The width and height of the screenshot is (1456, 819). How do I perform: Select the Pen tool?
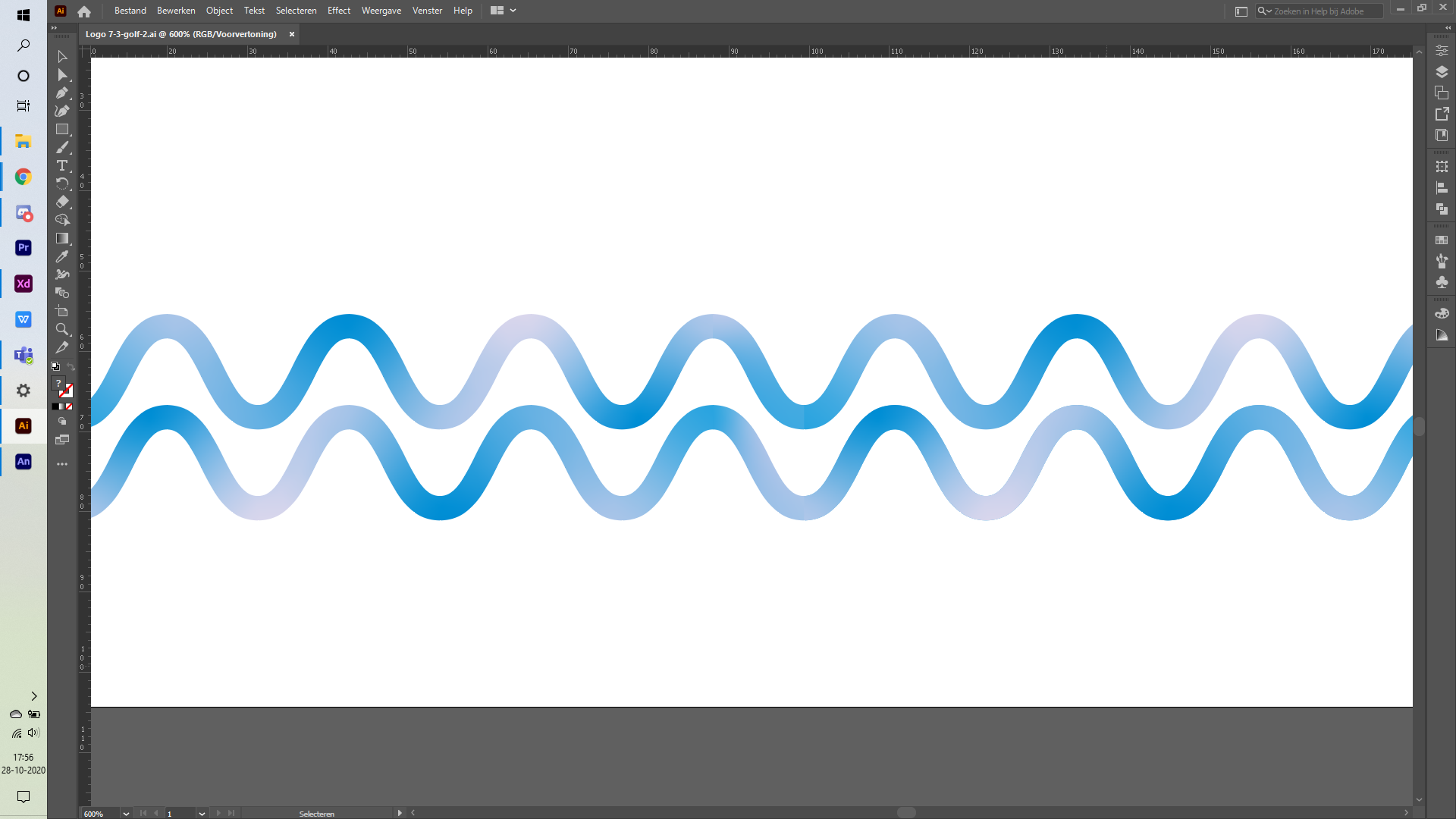[x=63, y=93]
